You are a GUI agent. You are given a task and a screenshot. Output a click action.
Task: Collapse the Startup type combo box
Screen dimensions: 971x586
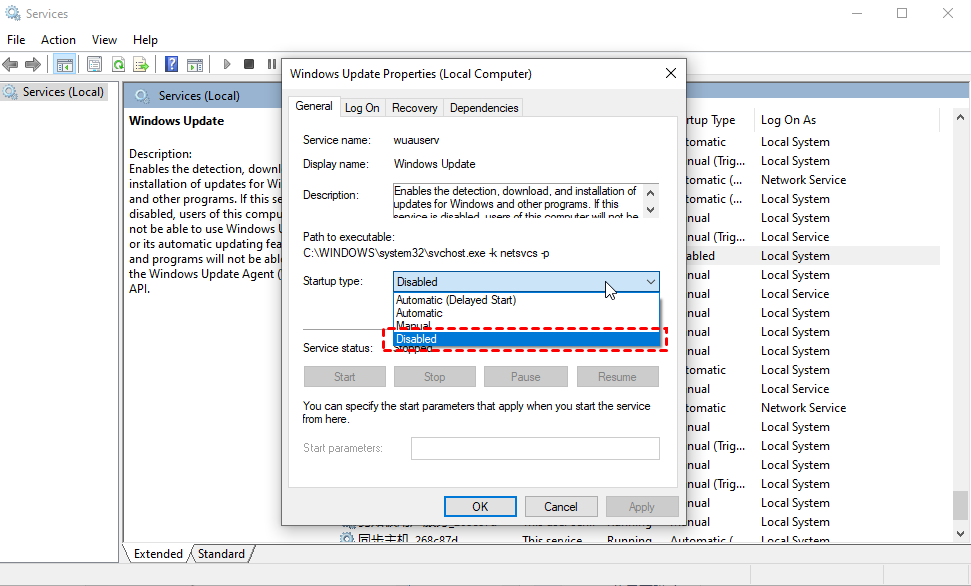pos(650,282)
